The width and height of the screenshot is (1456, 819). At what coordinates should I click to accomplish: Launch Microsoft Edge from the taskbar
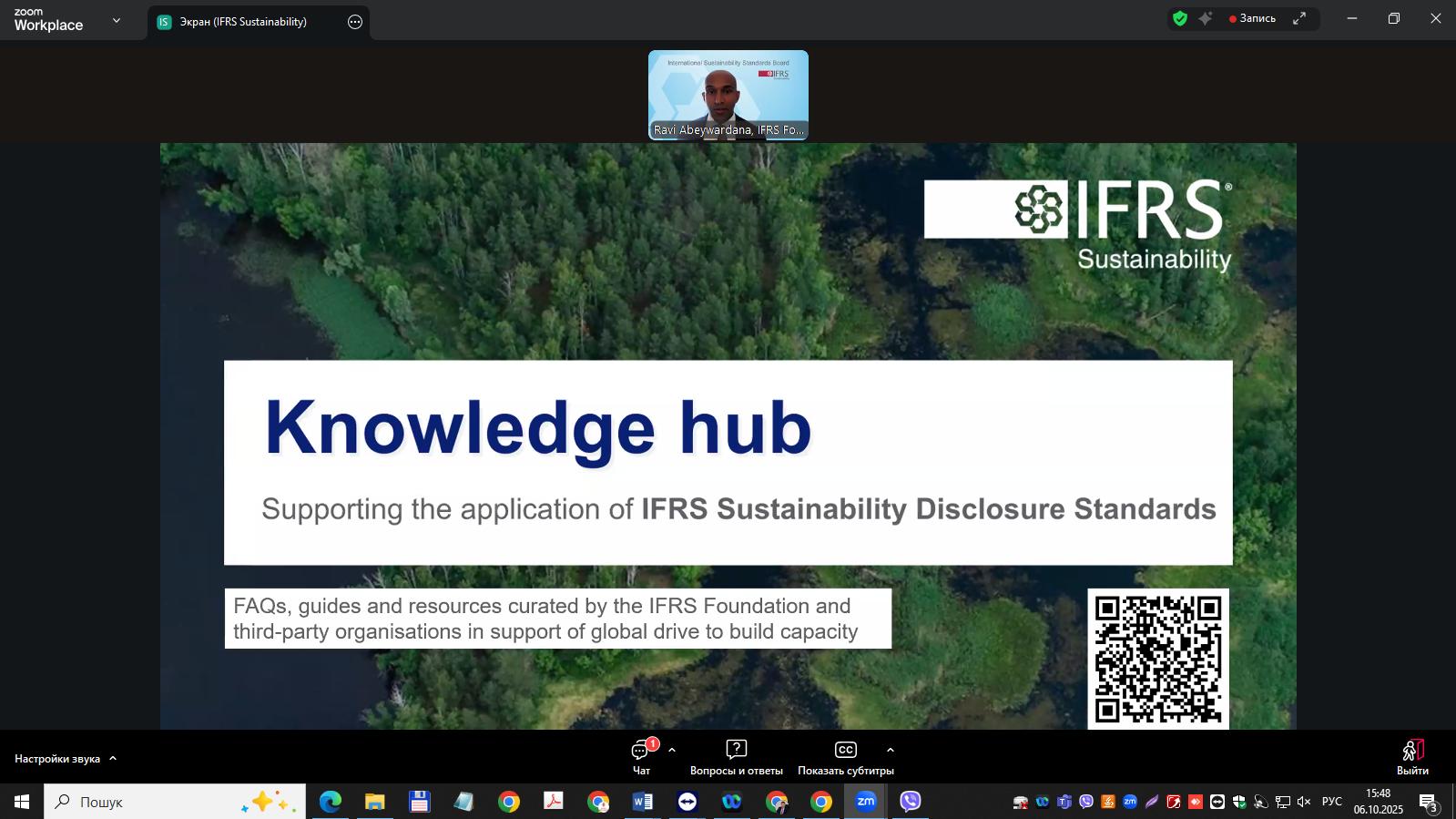point(331,802)
